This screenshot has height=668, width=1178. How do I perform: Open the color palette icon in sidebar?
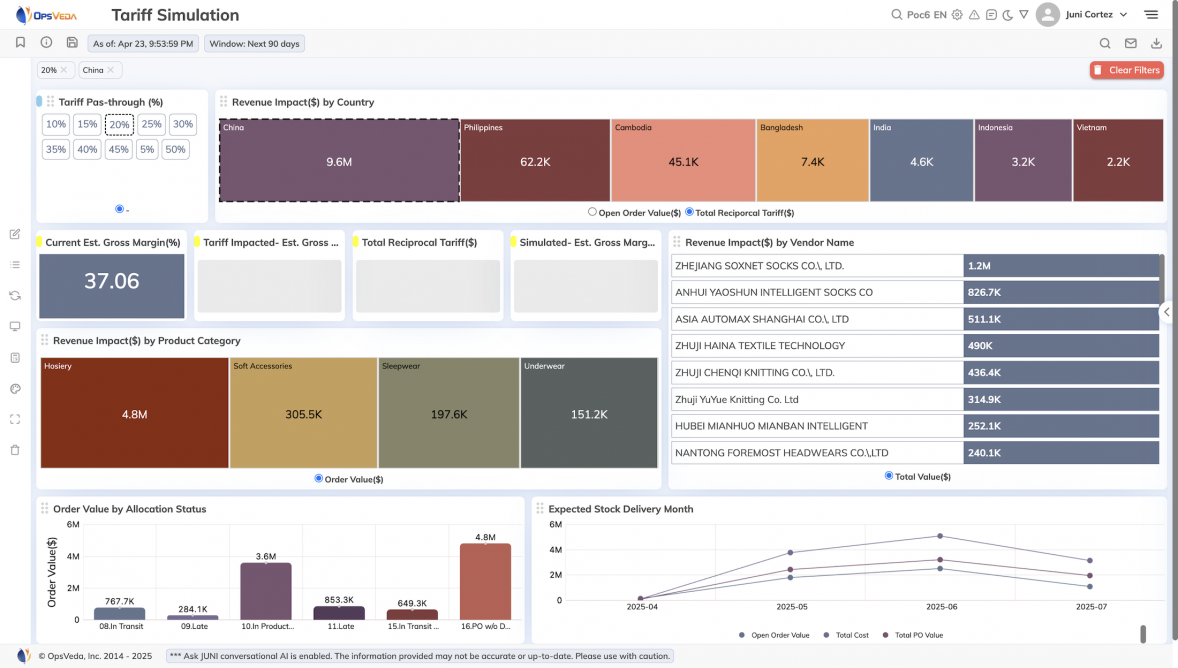coord(15,389)
